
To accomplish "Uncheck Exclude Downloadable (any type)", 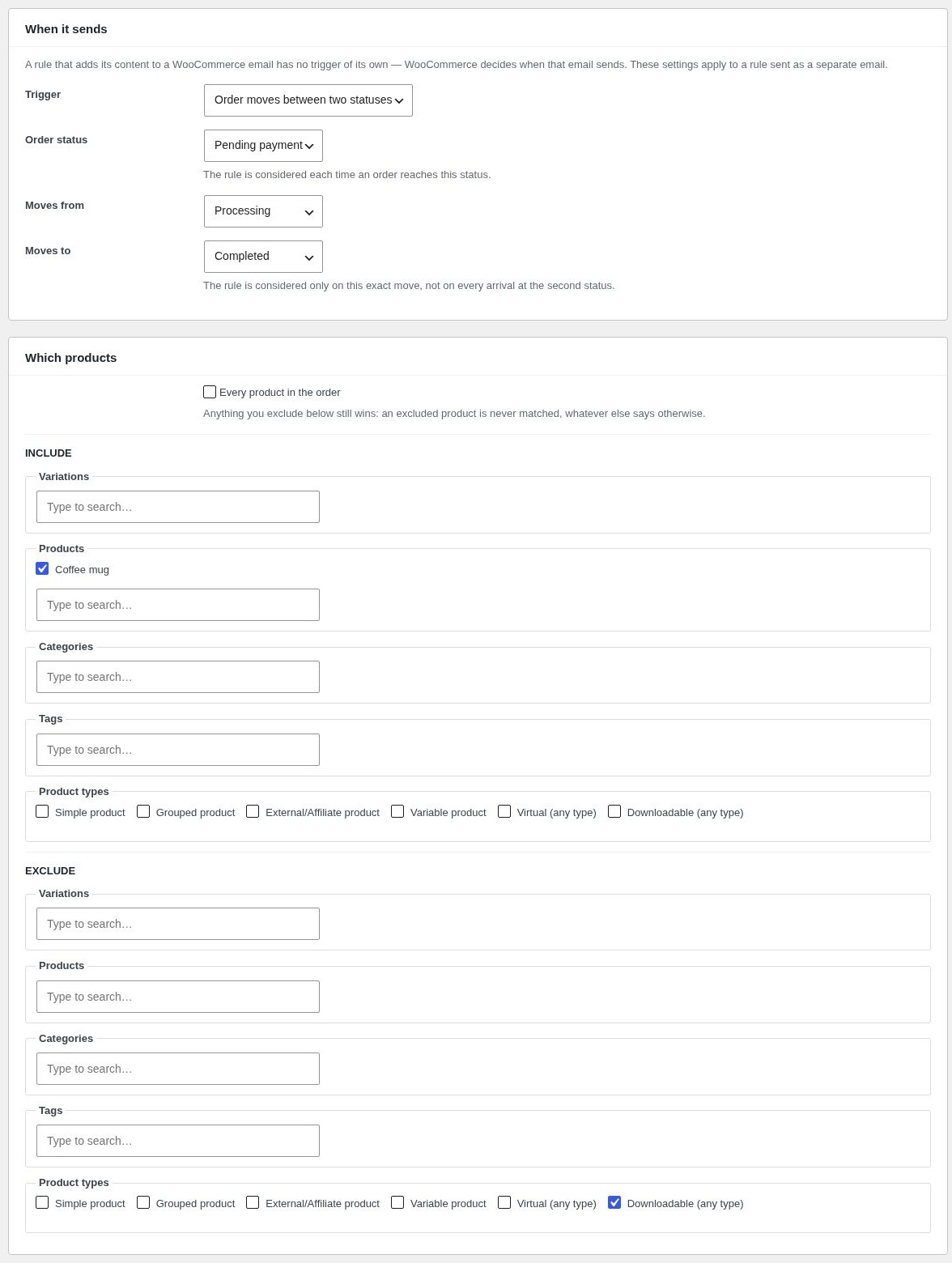I will (x=614, y=1202).
